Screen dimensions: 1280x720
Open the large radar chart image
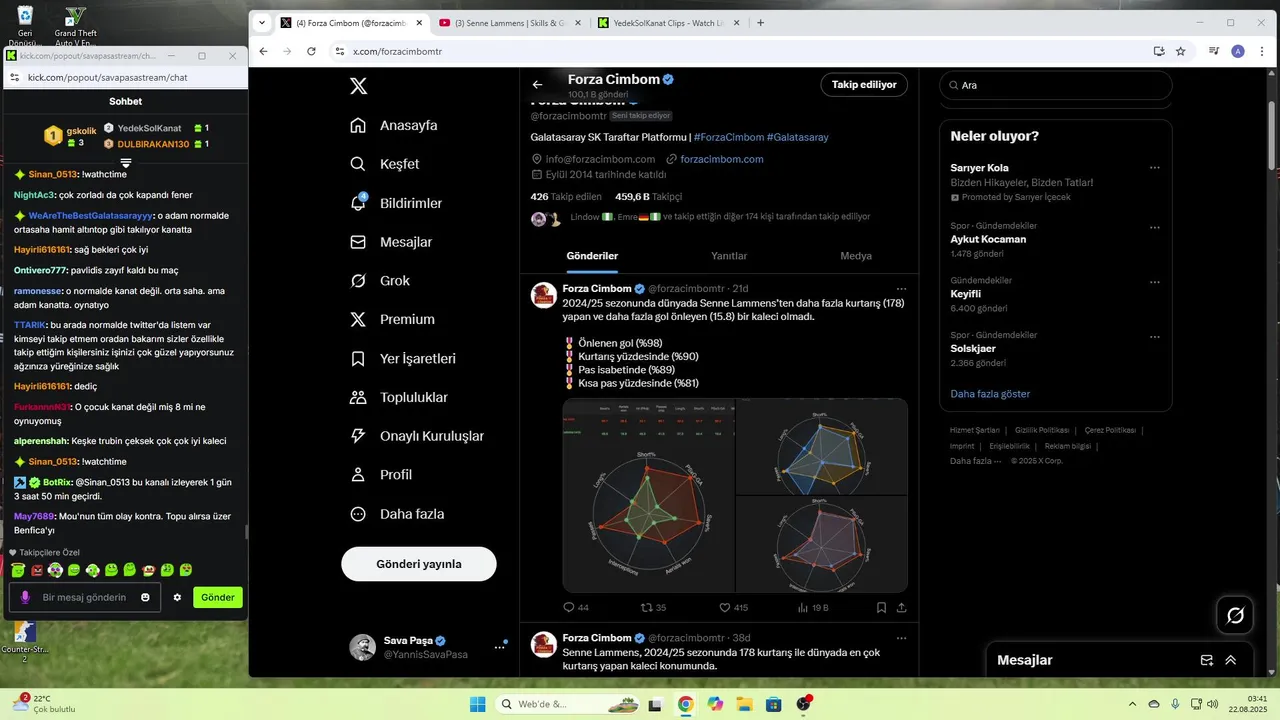click(x=648, y=495)
